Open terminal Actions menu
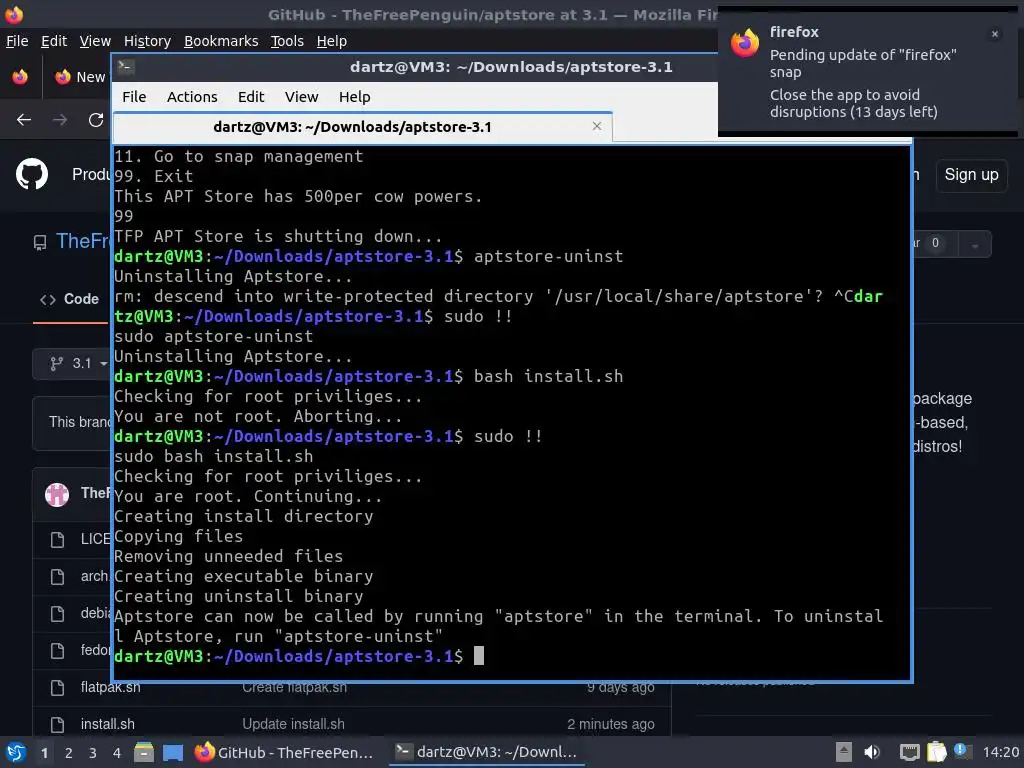The height and width of the screenshot is (768, 1024). coord(192,97)
